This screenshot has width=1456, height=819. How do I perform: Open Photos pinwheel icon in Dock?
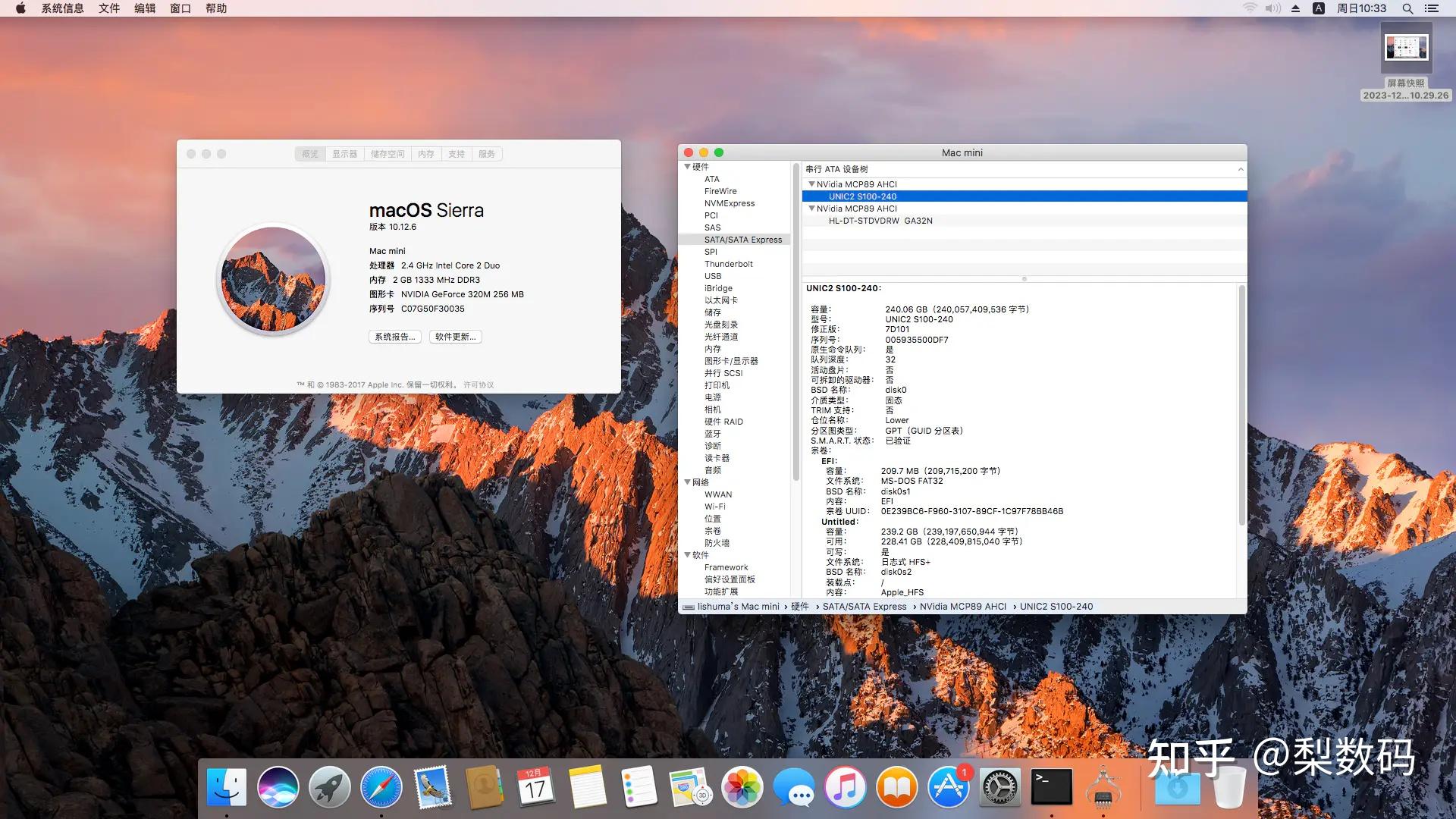[742, 787]
